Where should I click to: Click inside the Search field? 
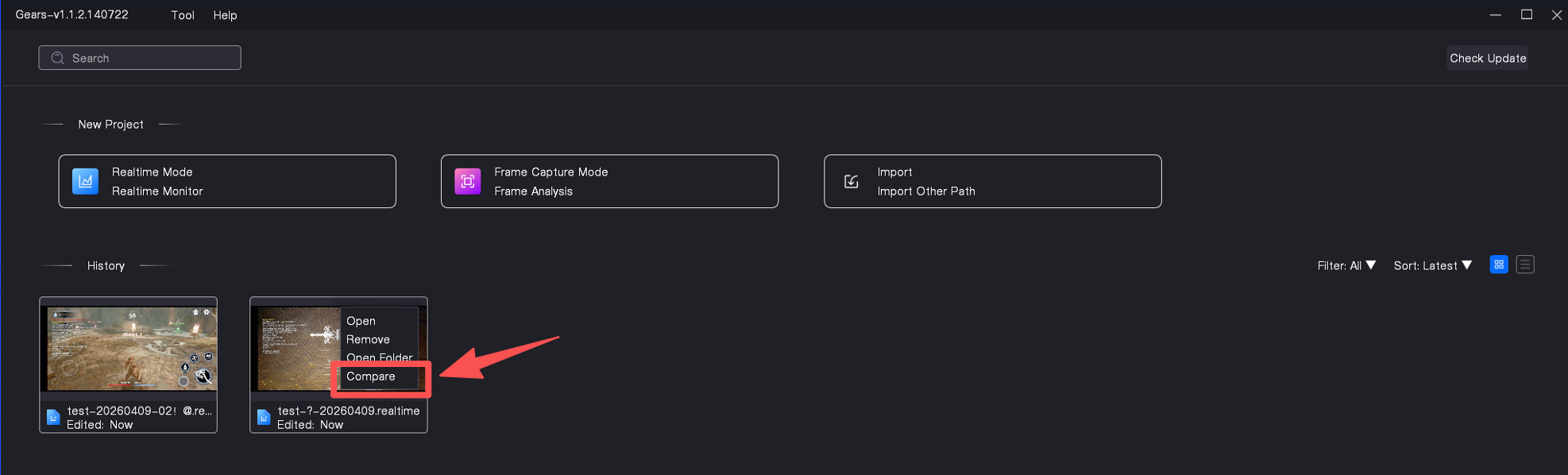pyautogui.click(x=140, y=58)
